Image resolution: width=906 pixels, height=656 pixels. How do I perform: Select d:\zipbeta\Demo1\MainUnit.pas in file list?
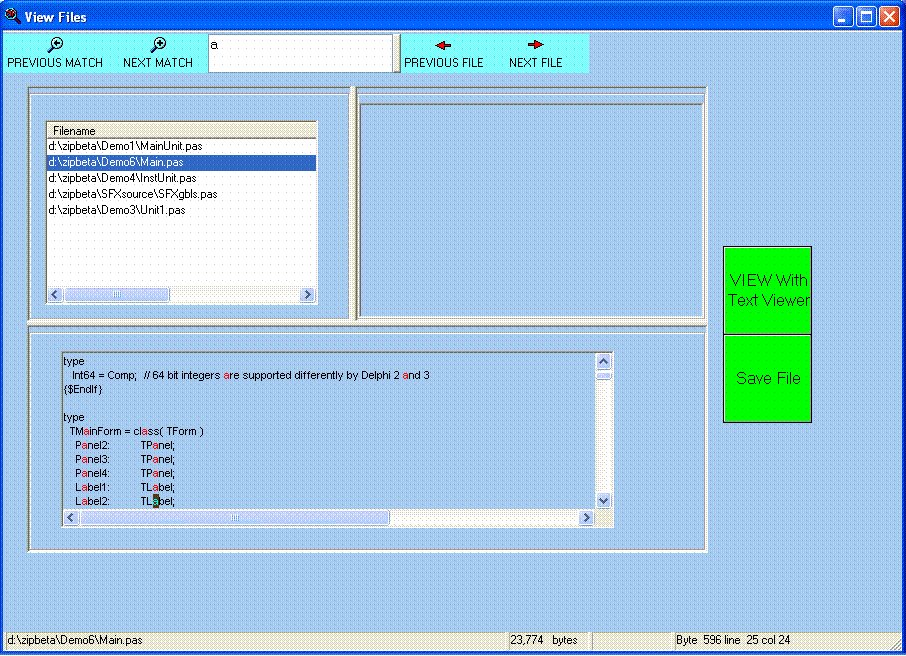181,146
